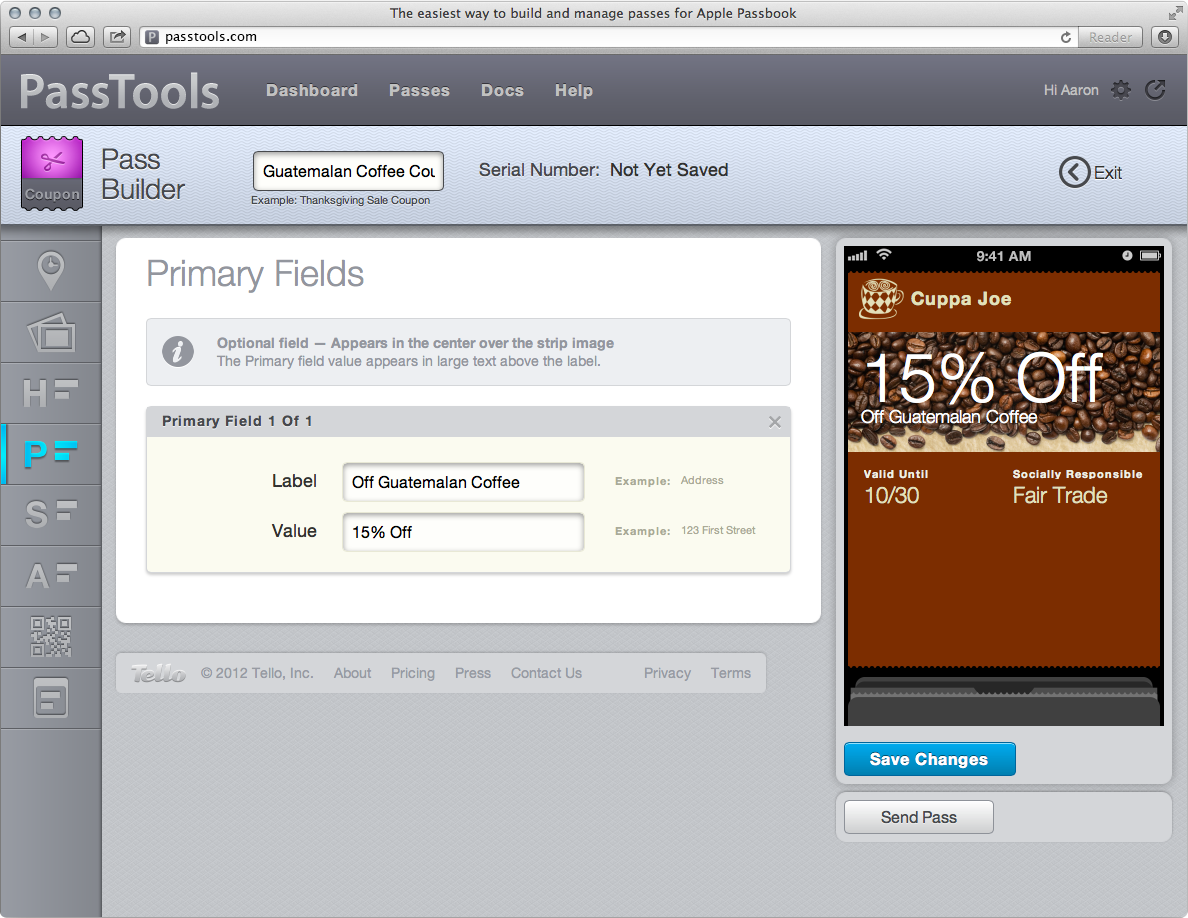Viewport: 1188px width, 918px height.
Task: Click Safari share button
Action: (117, 36)
